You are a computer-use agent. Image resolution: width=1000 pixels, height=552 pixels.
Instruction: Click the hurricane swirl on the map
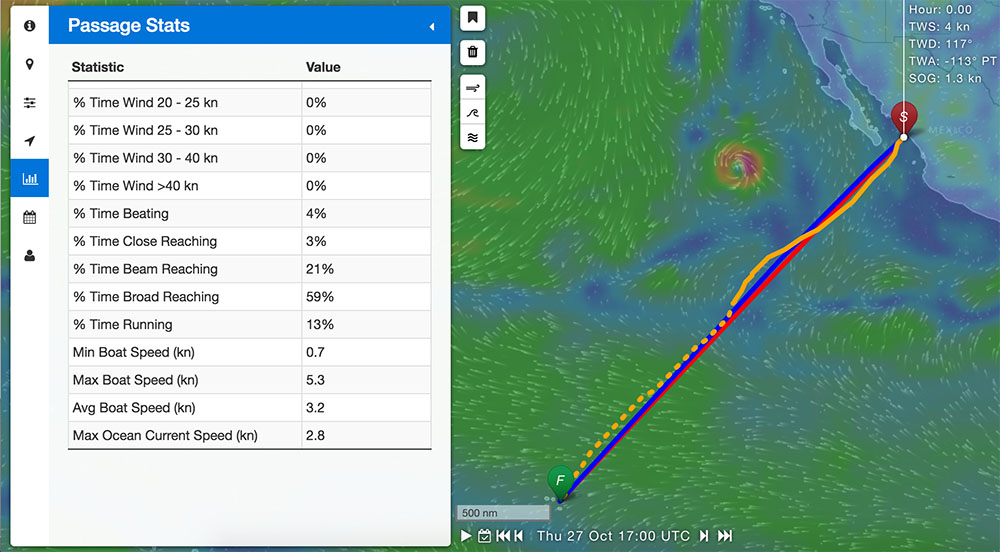pyautogui.click(x=738, y=165)
